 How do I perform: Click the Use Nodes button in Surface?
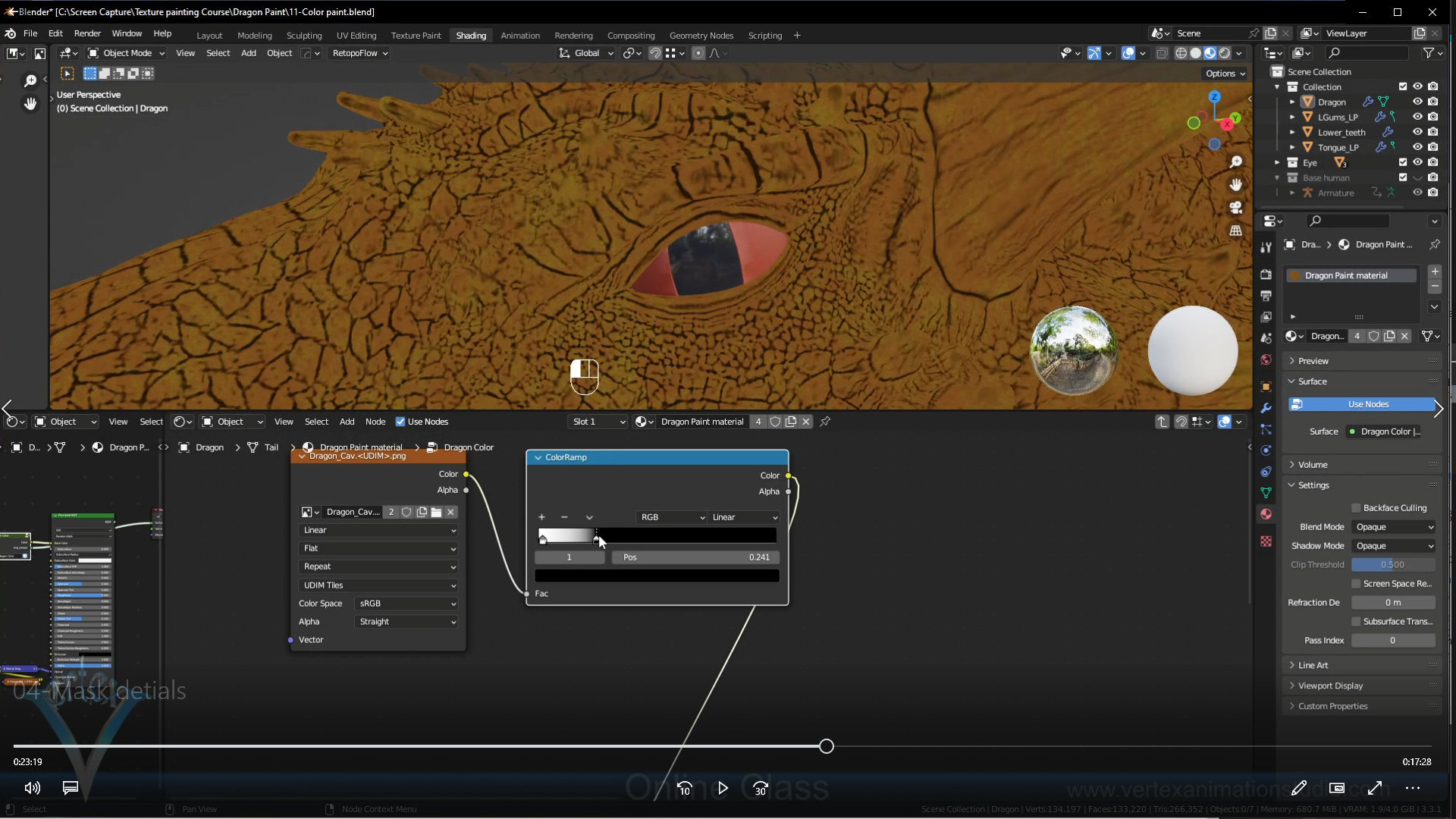[x=1362, y=404]
